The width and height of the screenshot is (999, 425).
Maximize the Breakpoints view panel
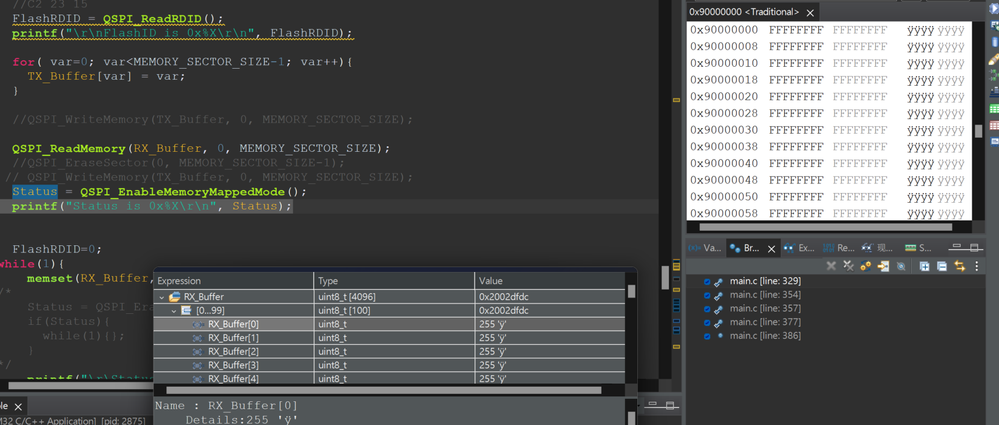(975, 247)
